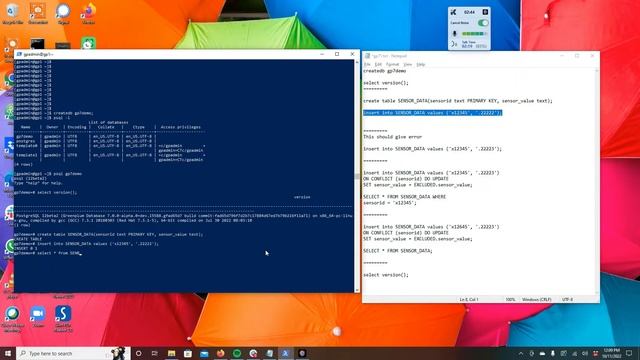Click the terminal title bar icon

click(x=19, y=54)
